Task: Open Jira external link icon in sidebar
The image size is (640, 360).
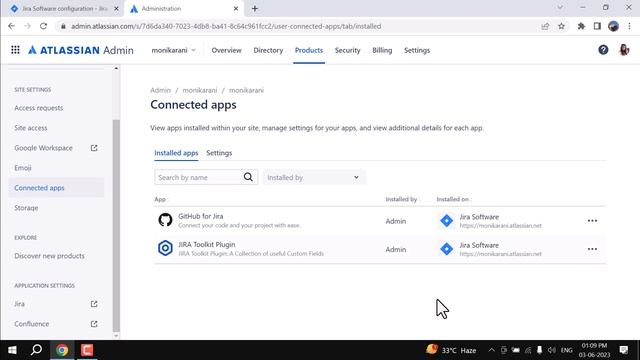Action: tap(94, 304)
